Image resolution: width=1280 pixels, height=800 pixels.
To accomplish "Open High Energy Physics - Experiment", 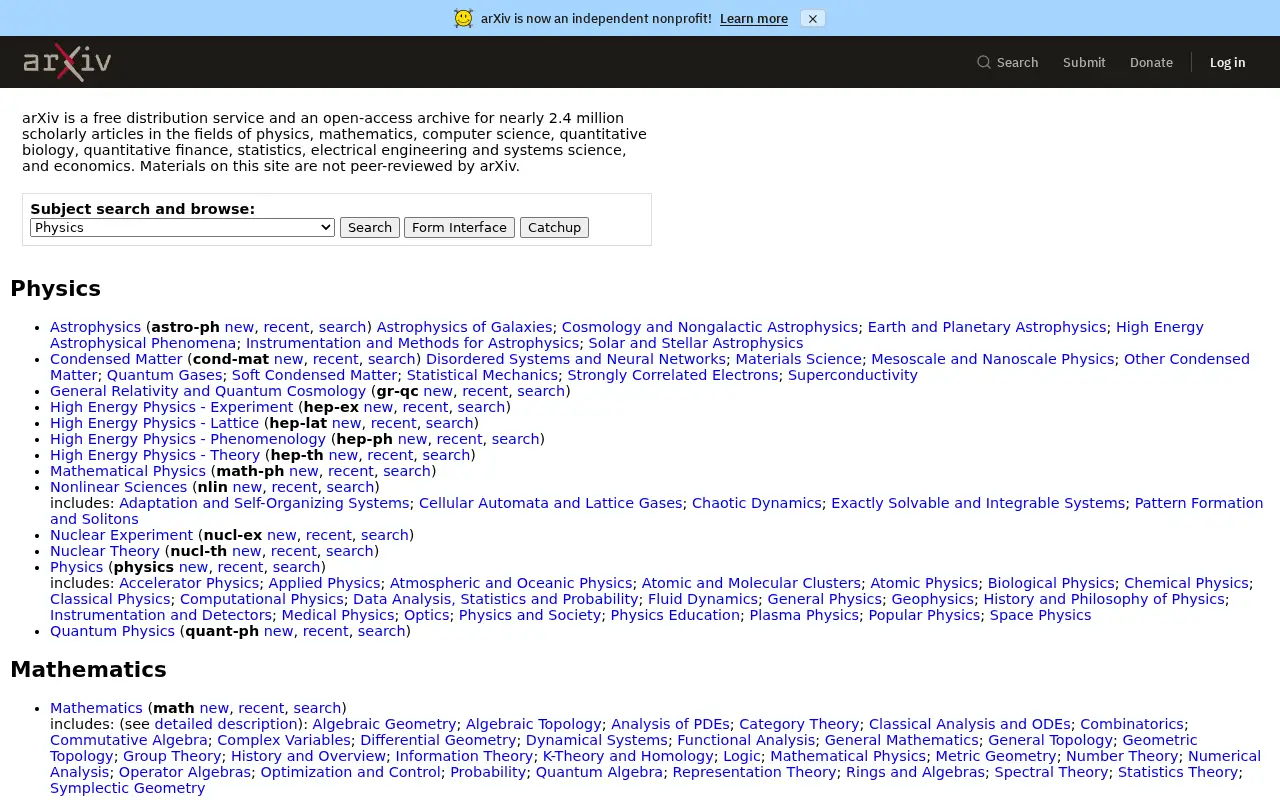I will click(171, 407).
